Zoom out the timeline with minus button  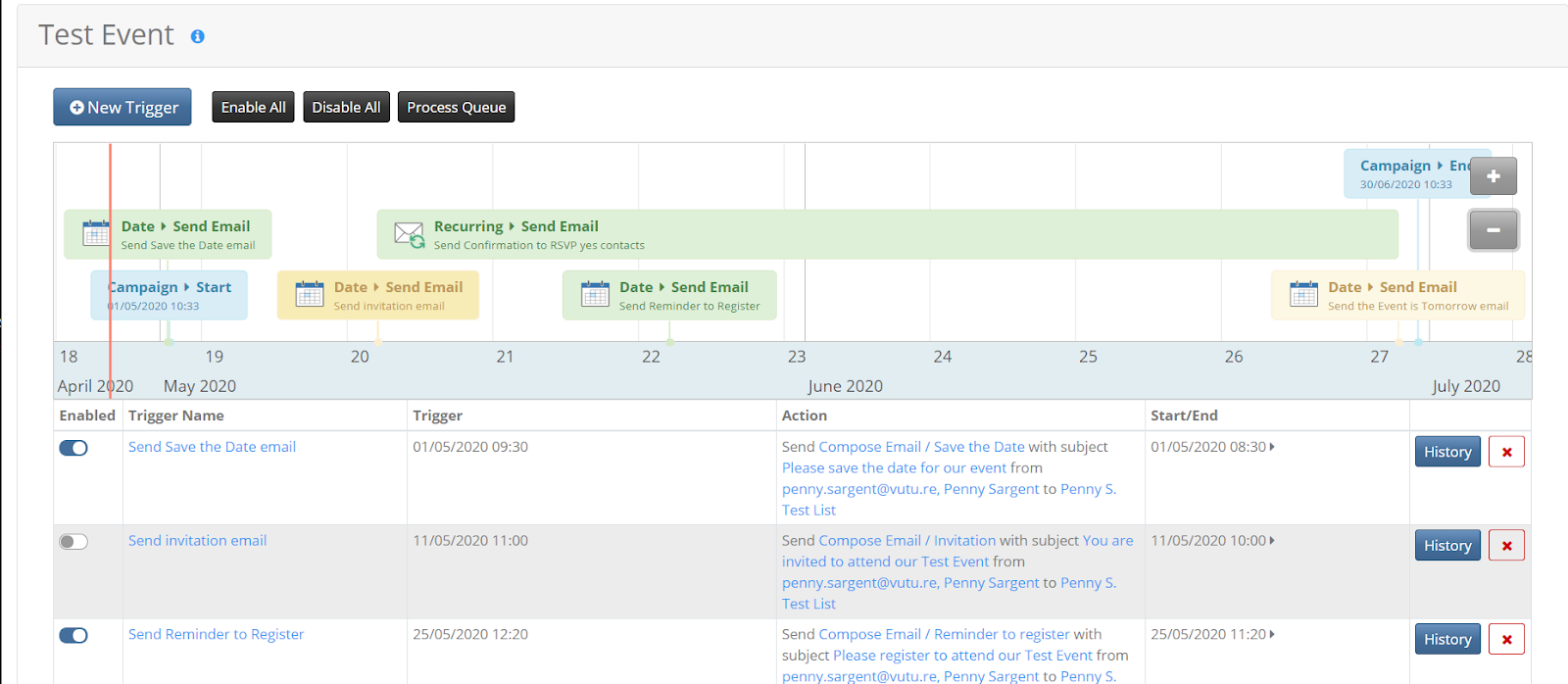1493,230
